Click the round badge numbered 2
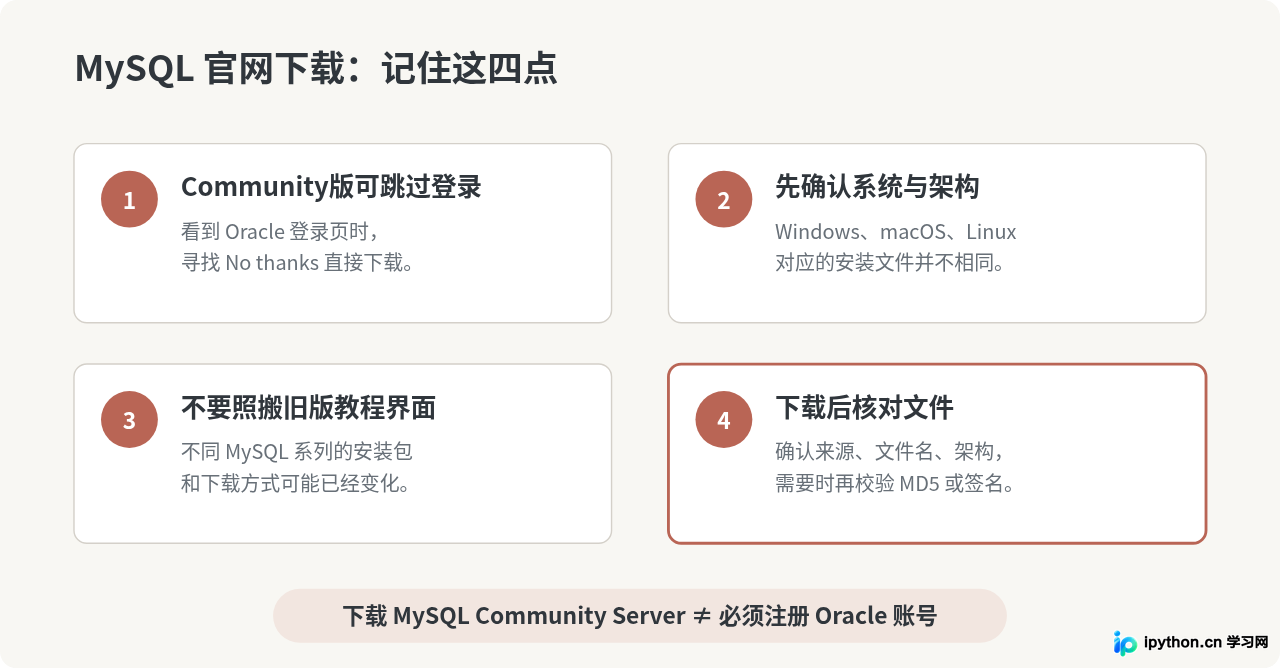1280x669 pixels. [x=724, y=199]
